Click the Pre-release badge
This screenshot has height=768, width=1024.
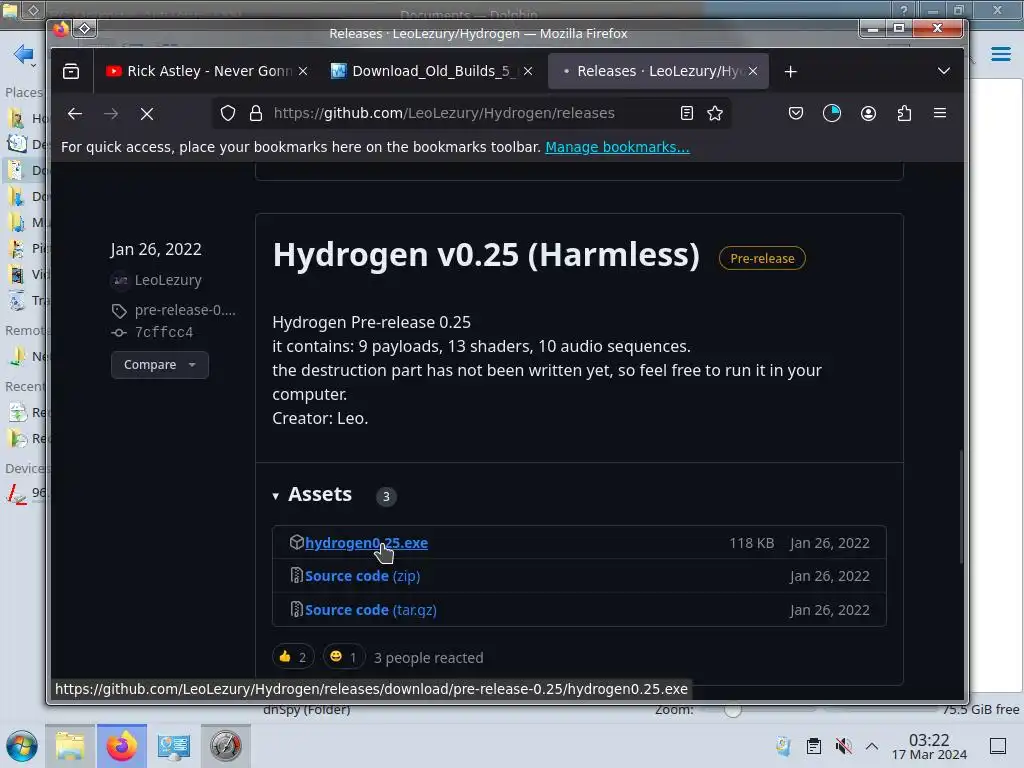762,259
